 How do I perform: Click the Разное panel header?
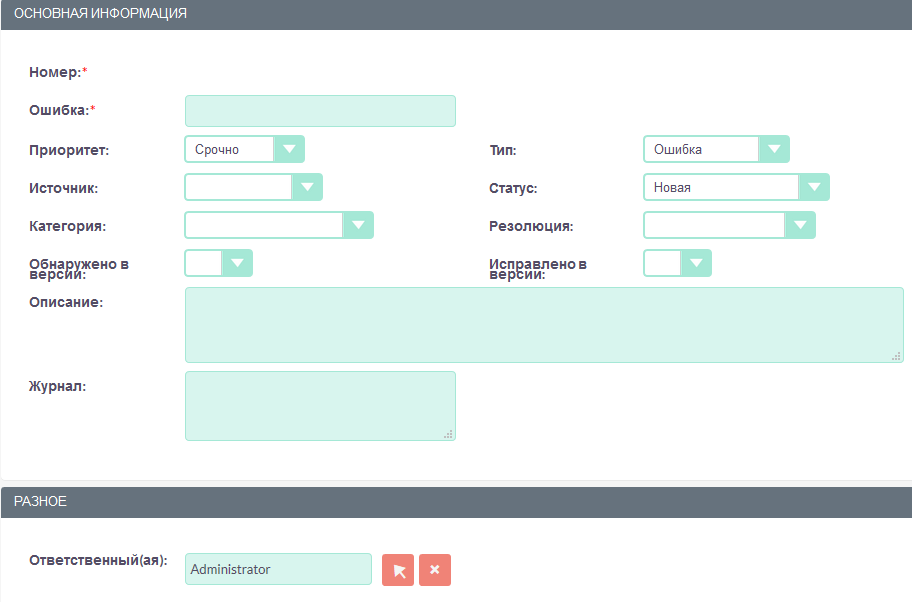click(456, 502)
